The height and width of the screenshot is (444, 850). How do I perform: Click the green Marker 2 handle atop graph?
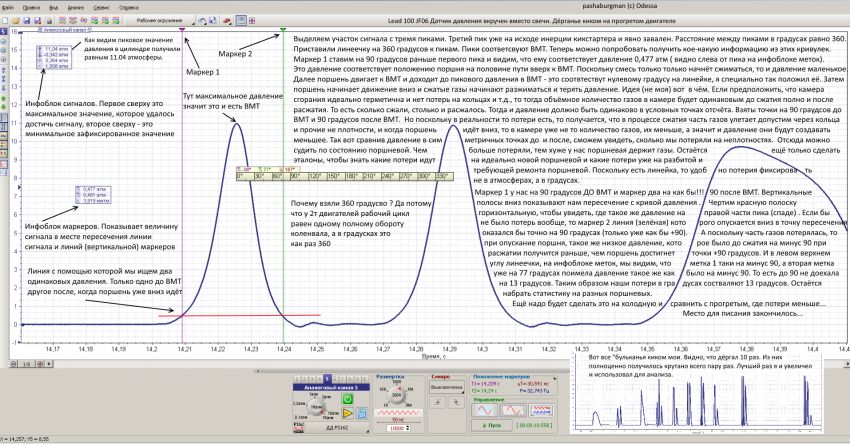pyautogui.click(x=283, y=29)
